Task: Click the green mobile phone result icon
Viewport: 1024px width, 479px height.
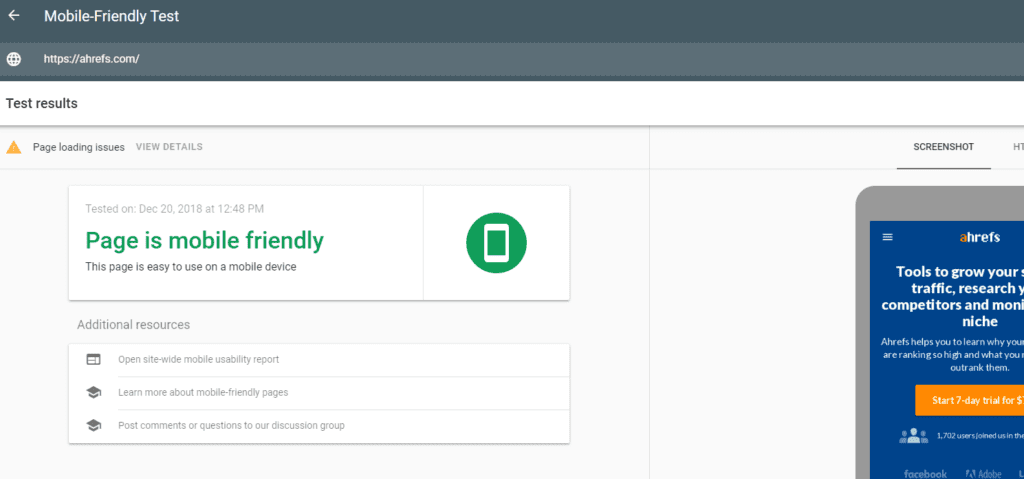Action: click(x=496, y=243)
